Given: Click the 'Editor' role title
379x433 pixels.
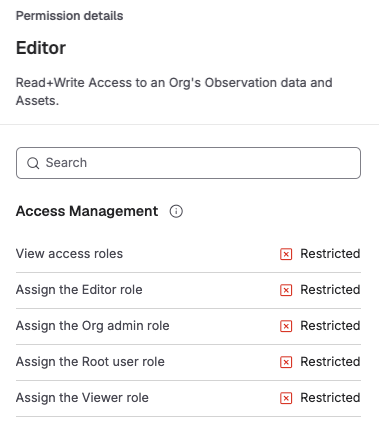Looking at the screenshot, I should pos(41,48).
